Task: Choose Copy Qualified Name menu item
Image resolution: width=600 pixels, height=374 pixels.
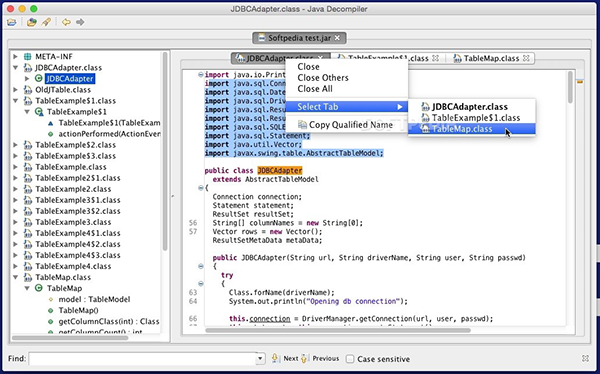Action: tap(347, 125)
